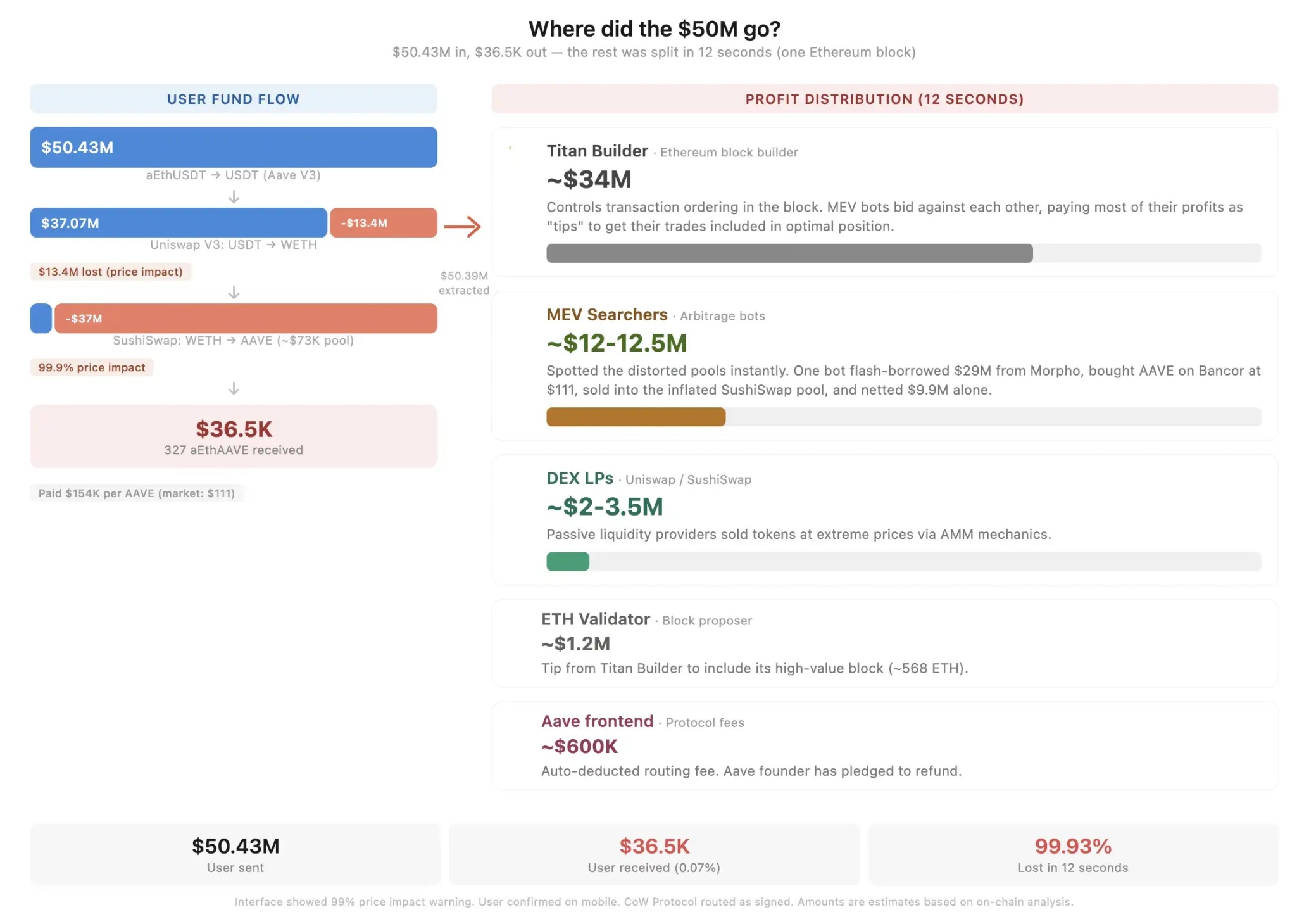
Task: Click the "99.93% Lost in 12 seconds" stat card
Action: pos(1073,854)
